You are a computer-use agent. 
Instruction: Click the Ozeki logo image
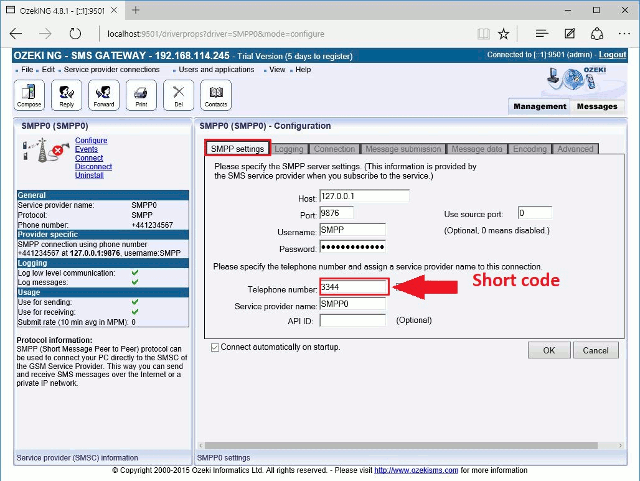[577, 78]
